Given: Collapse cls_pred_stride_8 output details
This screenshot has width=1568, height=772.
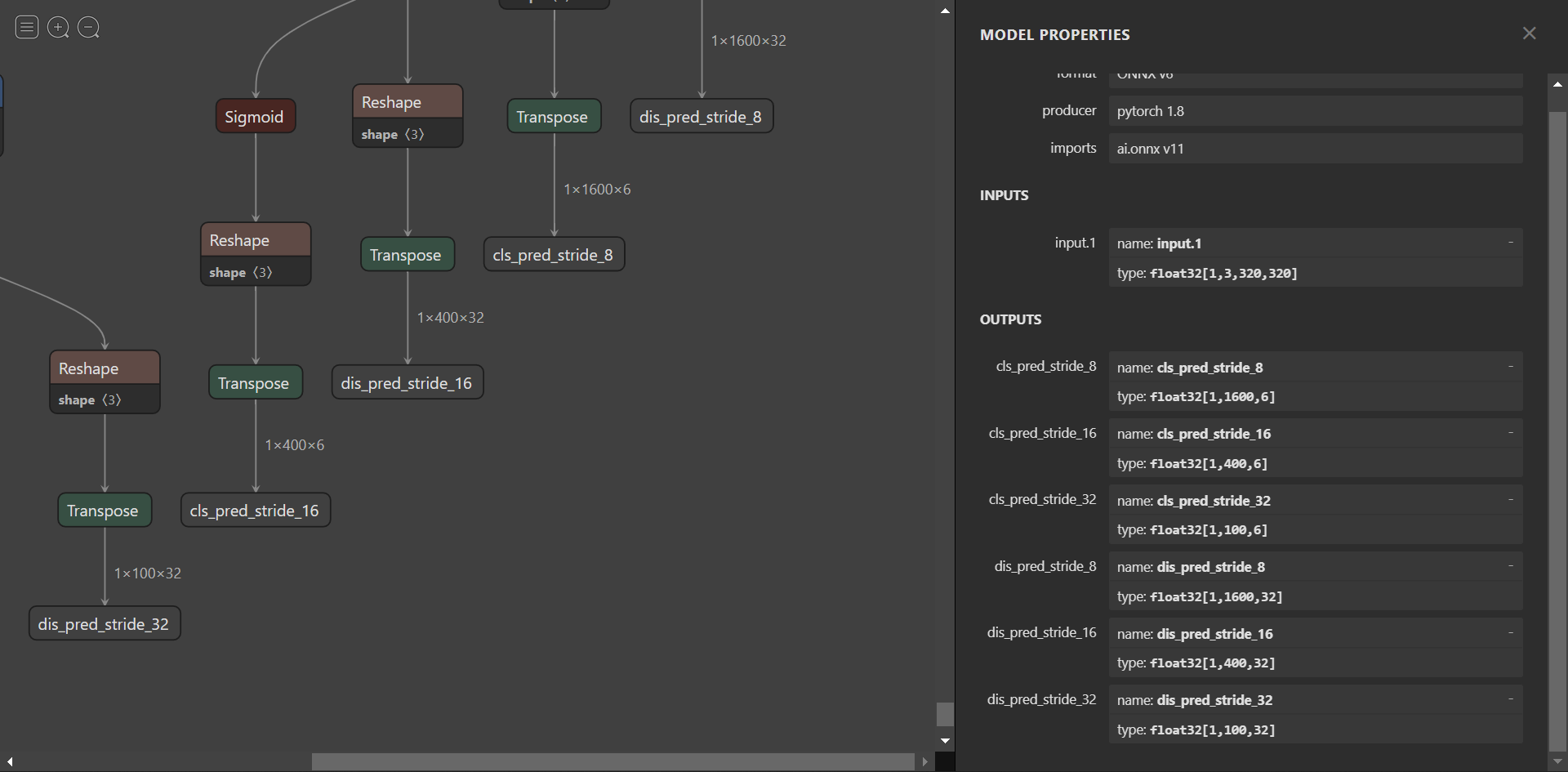Looking at the screenshot, I should click(1511, 367).
